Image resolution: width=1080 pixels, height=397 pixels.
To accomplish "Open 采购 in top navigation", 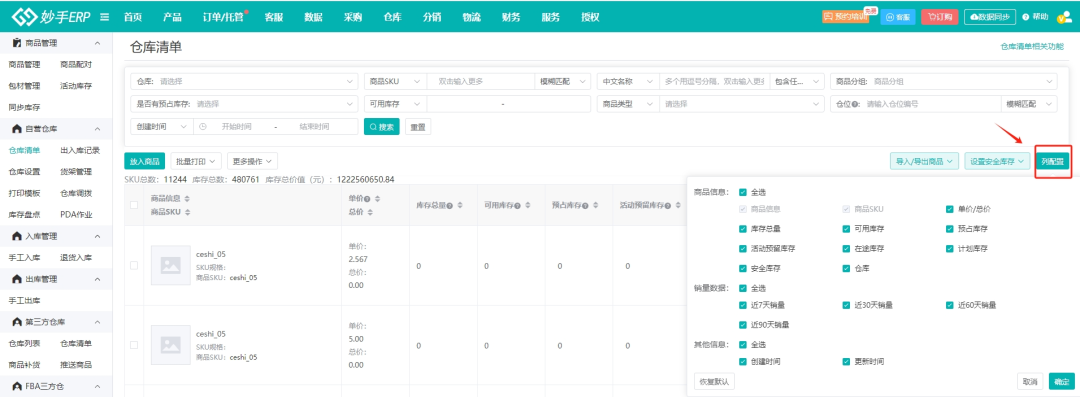I will pos(353,17).
